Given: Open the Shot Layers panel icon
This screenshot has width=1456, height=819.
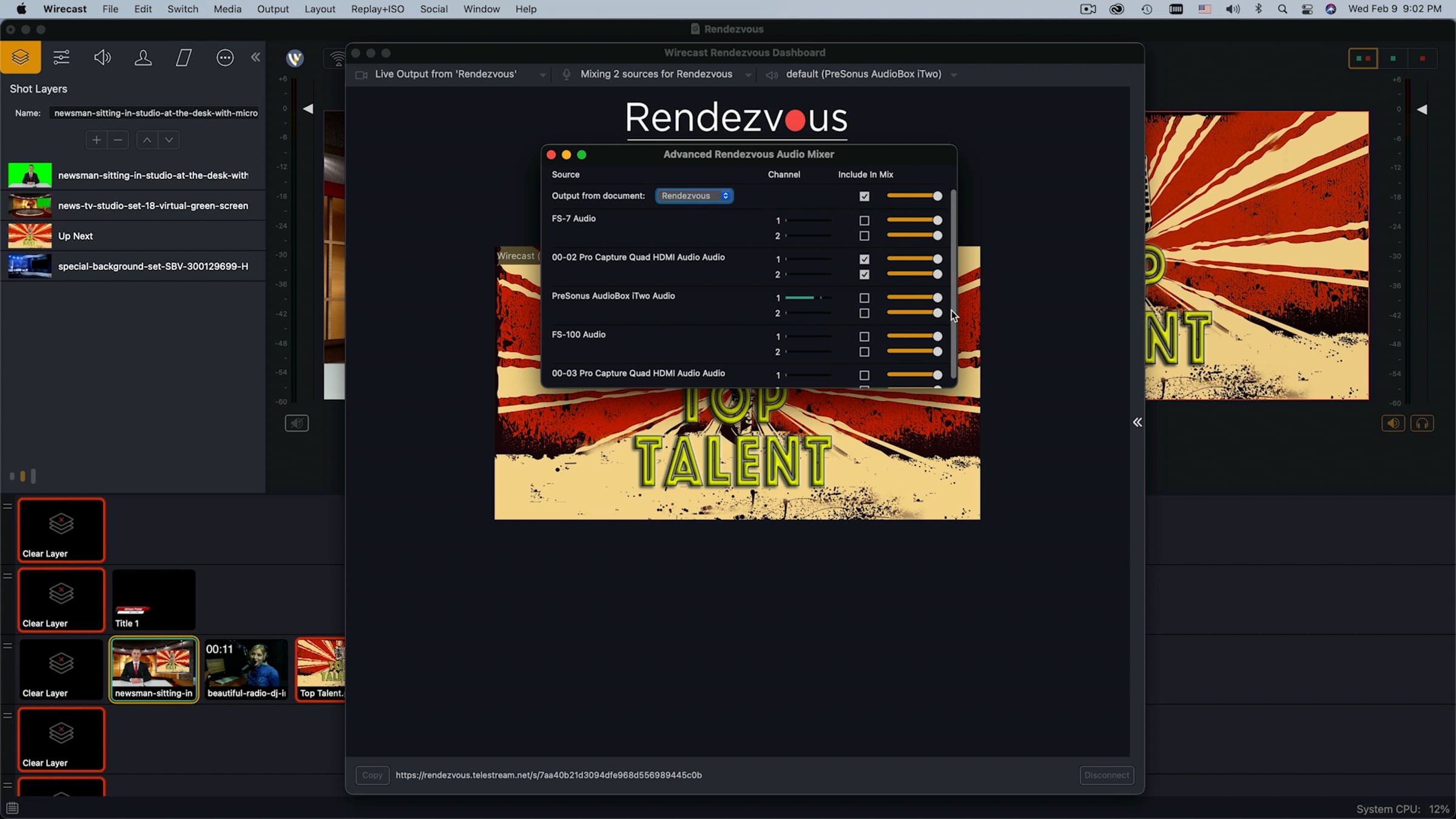Looking at the screenshot, I should tap(21, 58).
